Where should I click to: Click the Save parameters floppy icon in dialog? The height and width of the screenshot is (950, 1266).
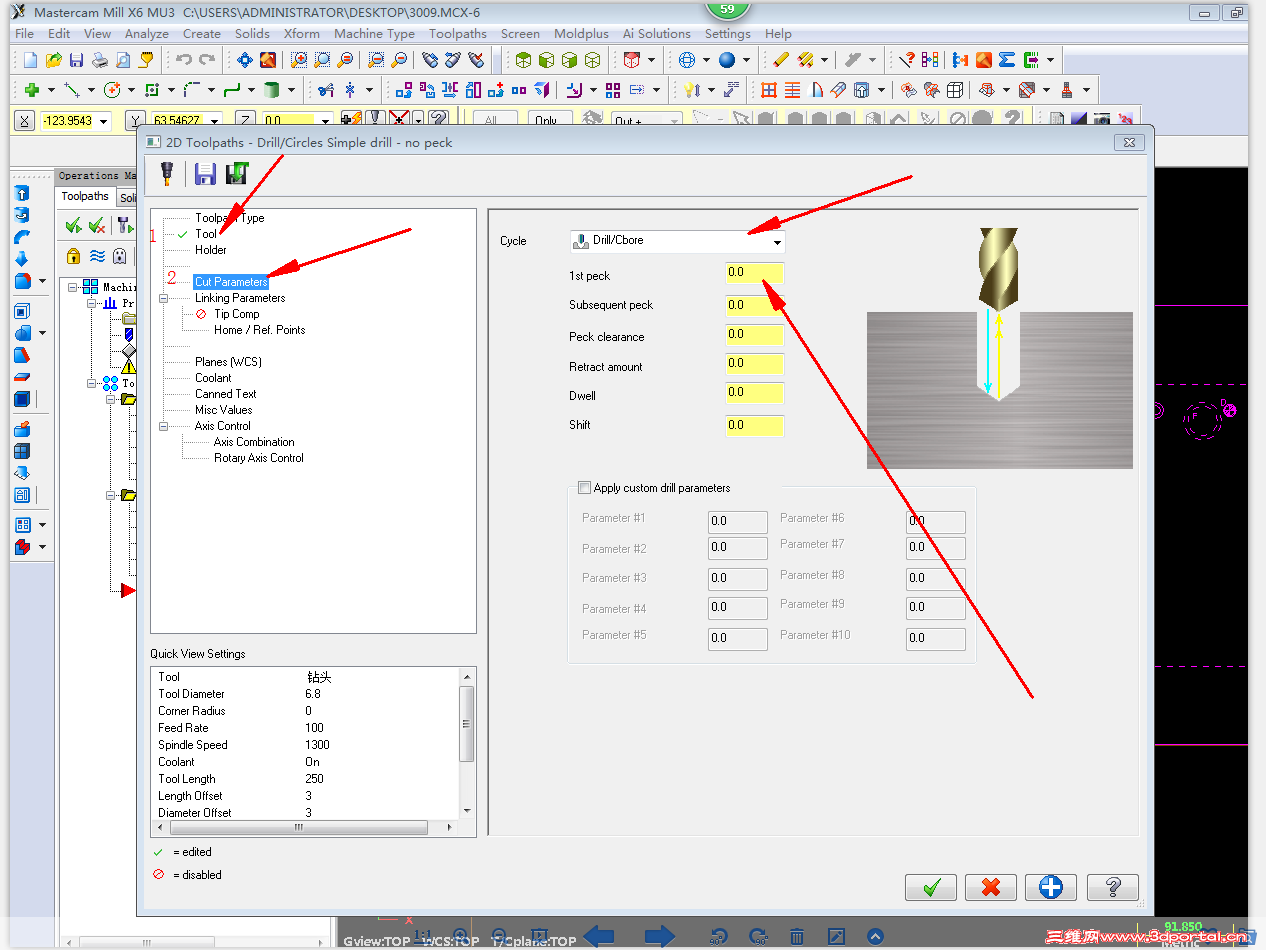point(205,174)
